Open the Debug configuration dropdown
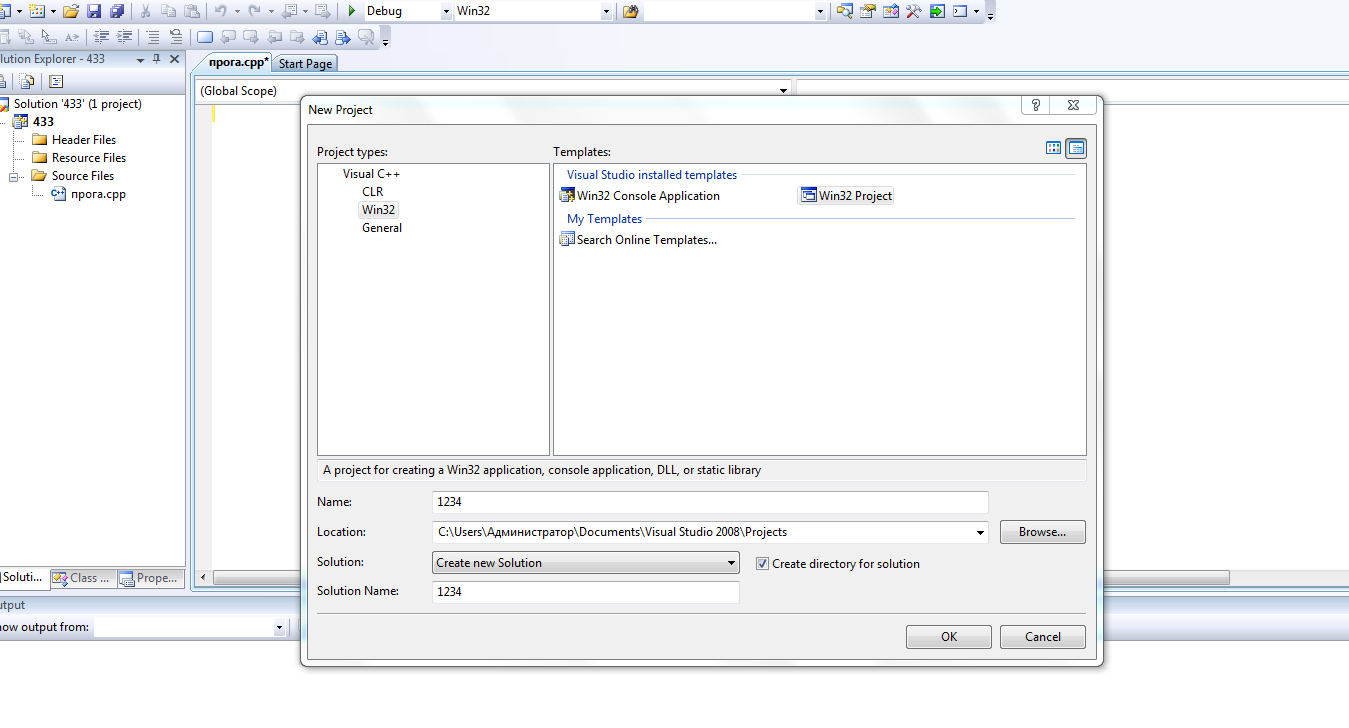The width and height of the screenshot is (1349, 728). pos(445,11)
